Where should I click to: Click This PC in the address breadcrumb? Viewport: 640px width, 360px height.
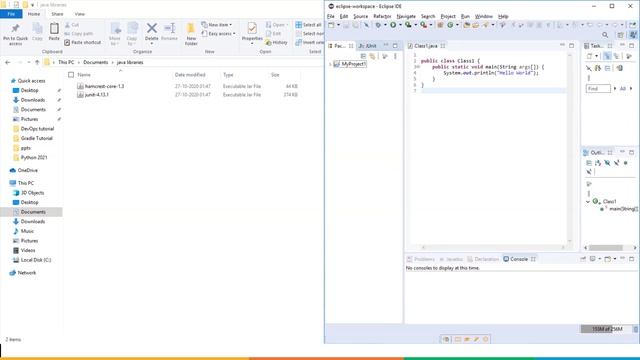click(66, 62)
